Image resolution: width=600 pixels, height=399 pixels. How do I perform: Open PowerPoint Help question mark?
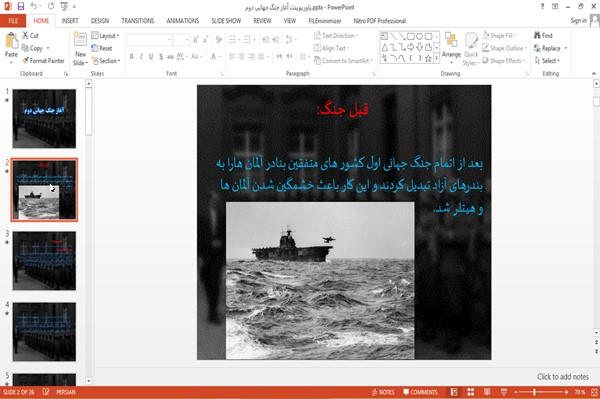point(542,7)
